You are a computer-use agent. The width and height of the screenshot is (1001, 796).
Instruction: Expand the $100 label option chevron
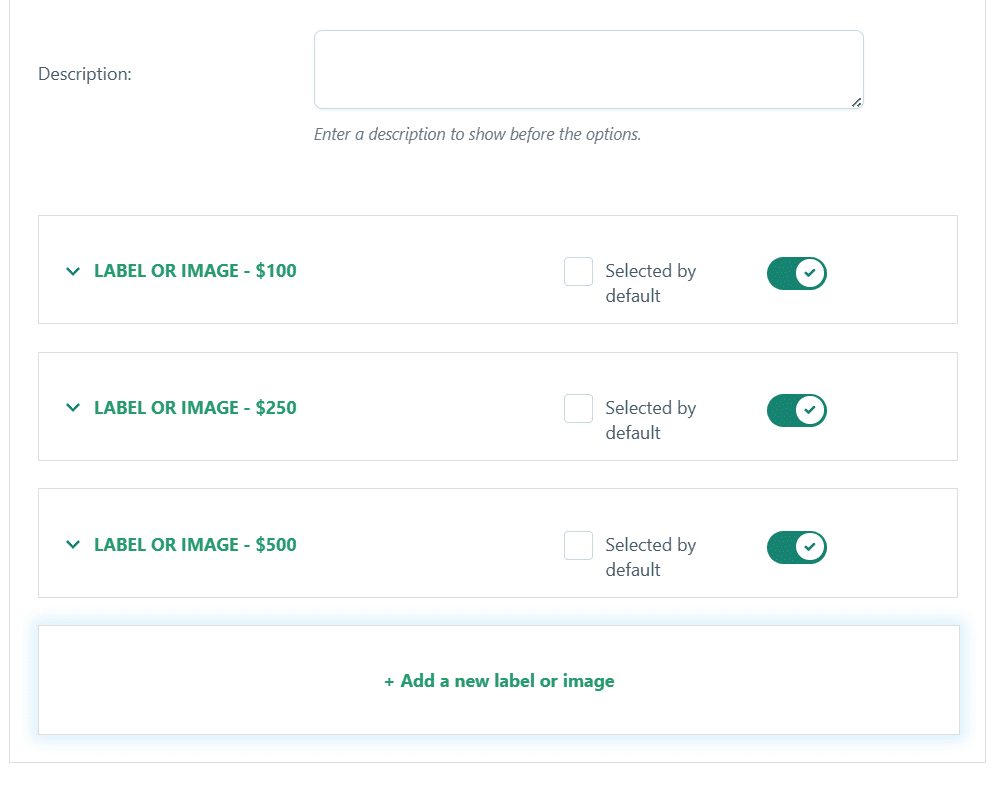pos(73,271)
